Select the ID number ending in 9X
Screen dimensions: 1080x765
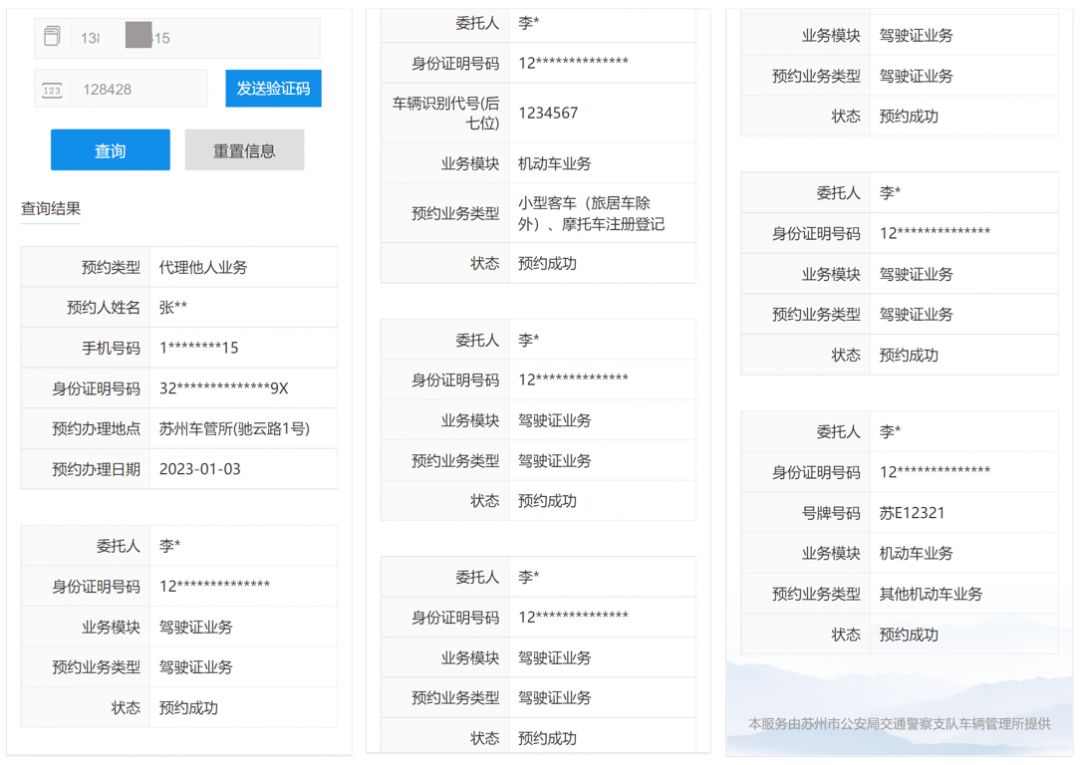coord(223,388)
